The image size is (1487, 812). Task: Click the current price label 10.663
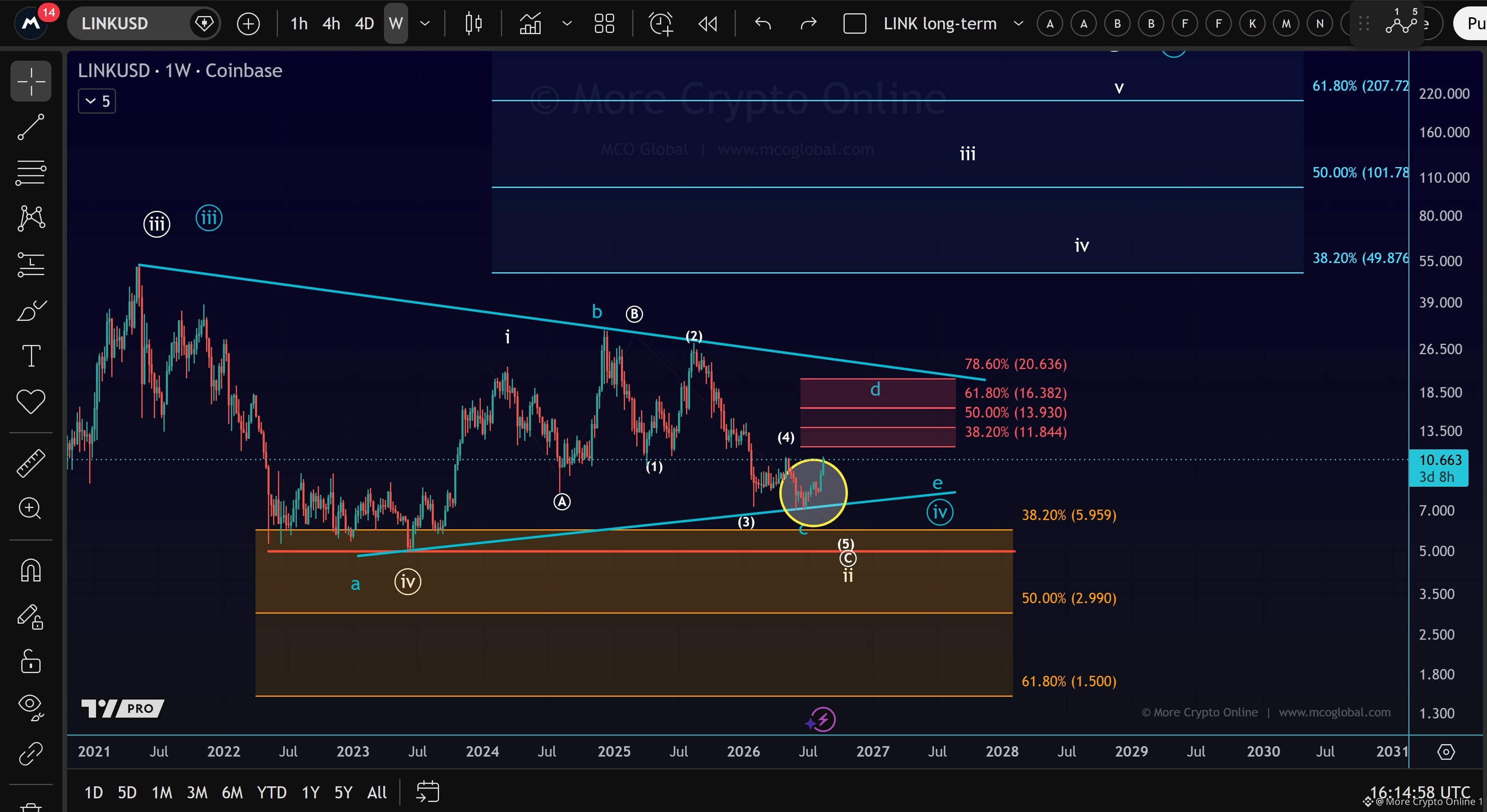coord(1440,468)
